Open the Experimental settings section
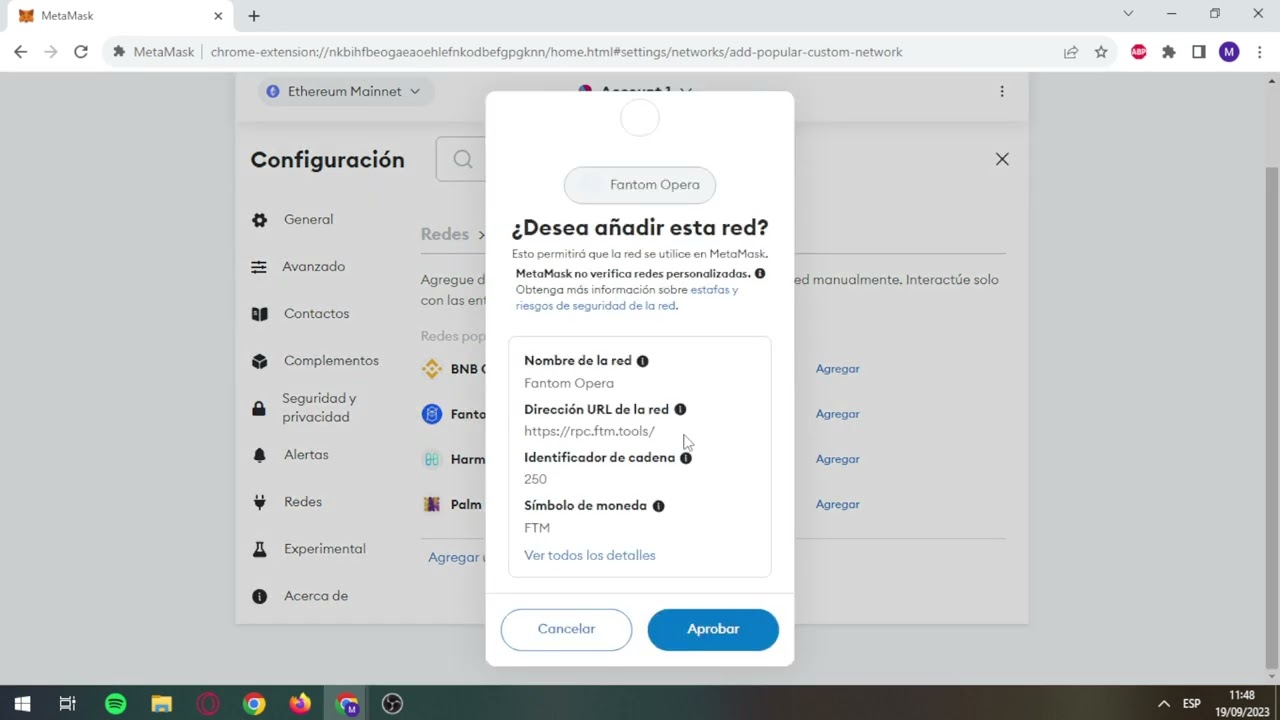The image size is (1280, 720). pos(325,548)
